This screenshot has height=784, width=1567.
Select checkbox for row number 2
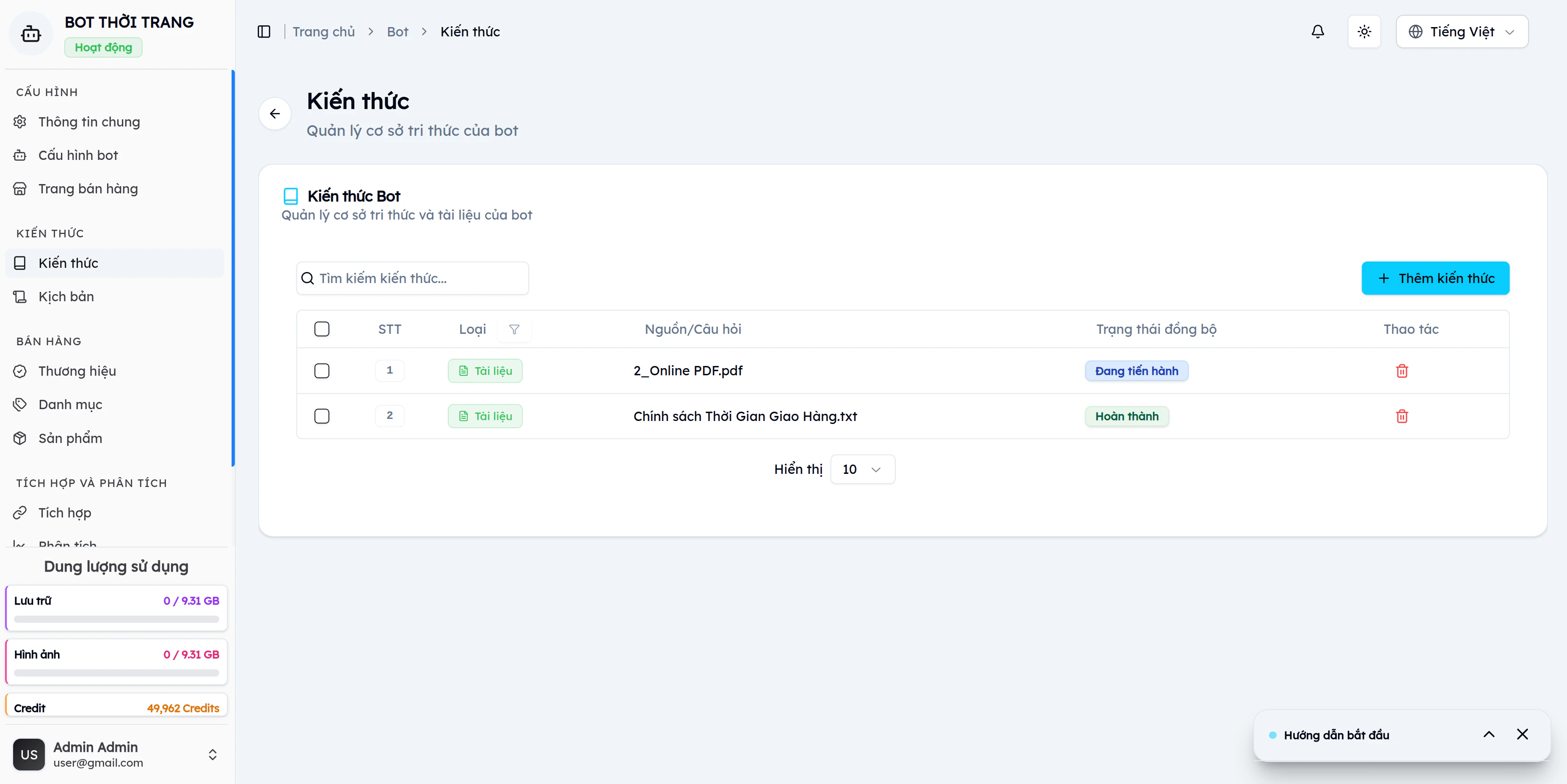pos(322,417)
